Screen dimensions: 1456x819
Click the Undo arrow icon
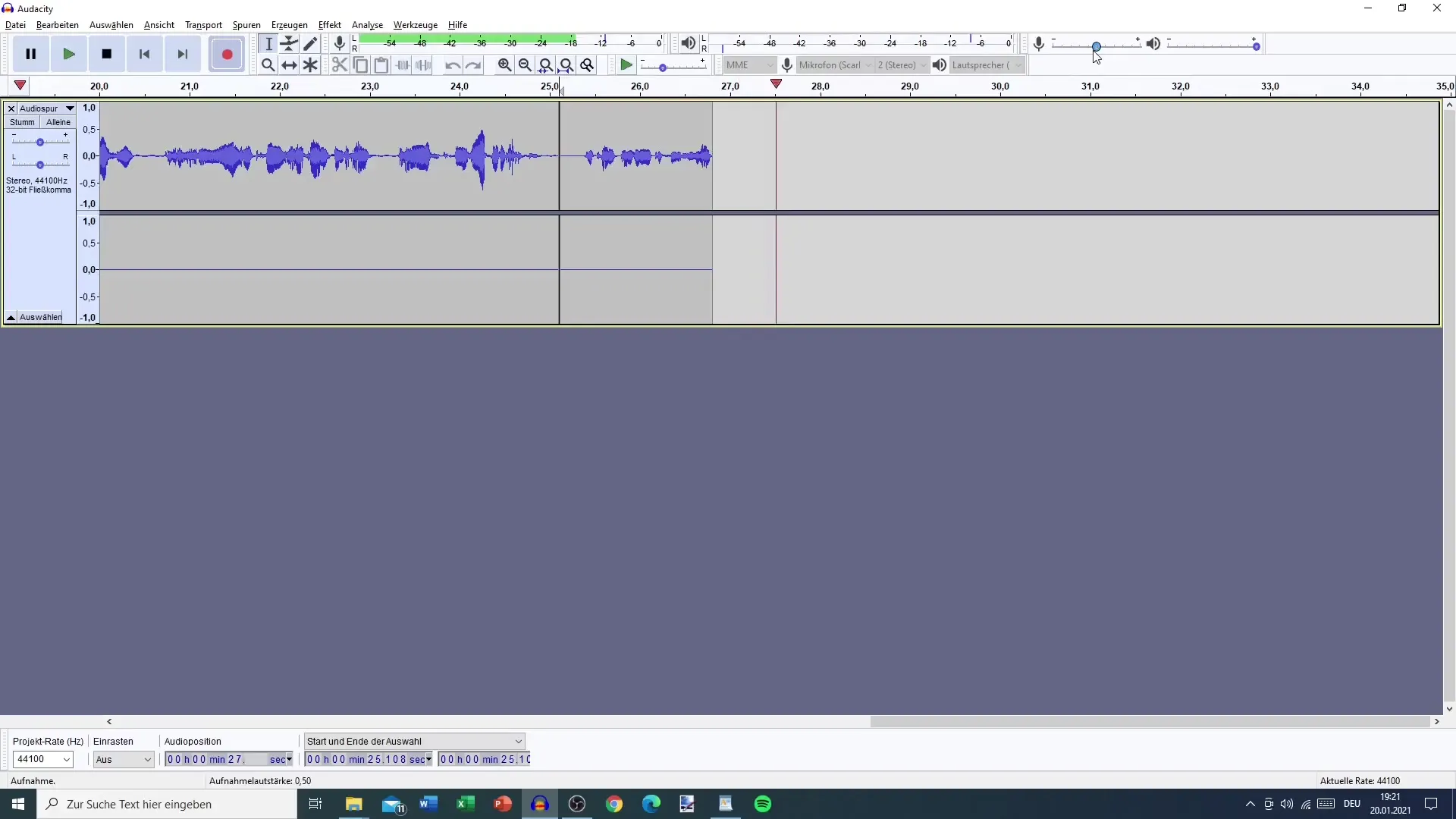(x=453, y=65)
